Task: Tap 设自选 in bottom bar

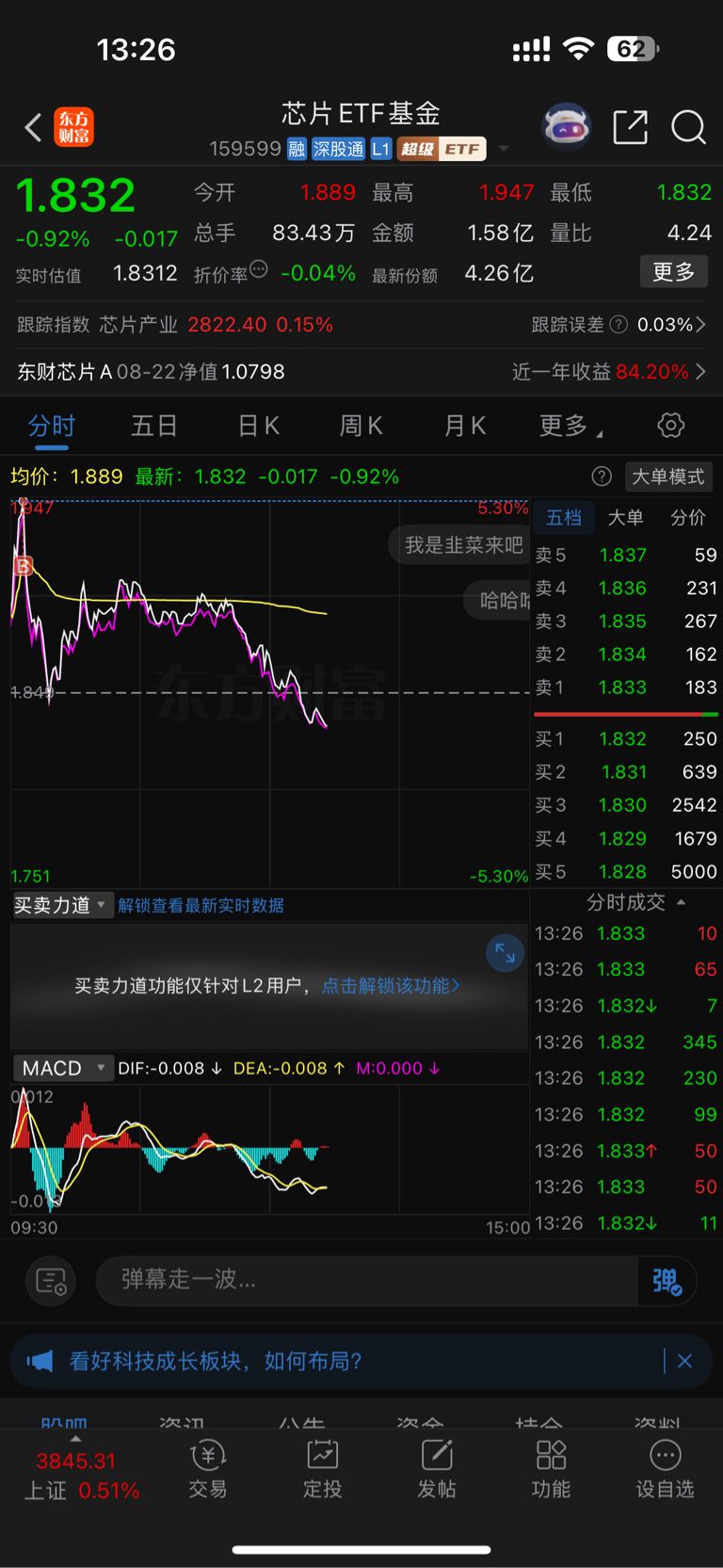Action: pyautogui.click(x=665, y=1470)
